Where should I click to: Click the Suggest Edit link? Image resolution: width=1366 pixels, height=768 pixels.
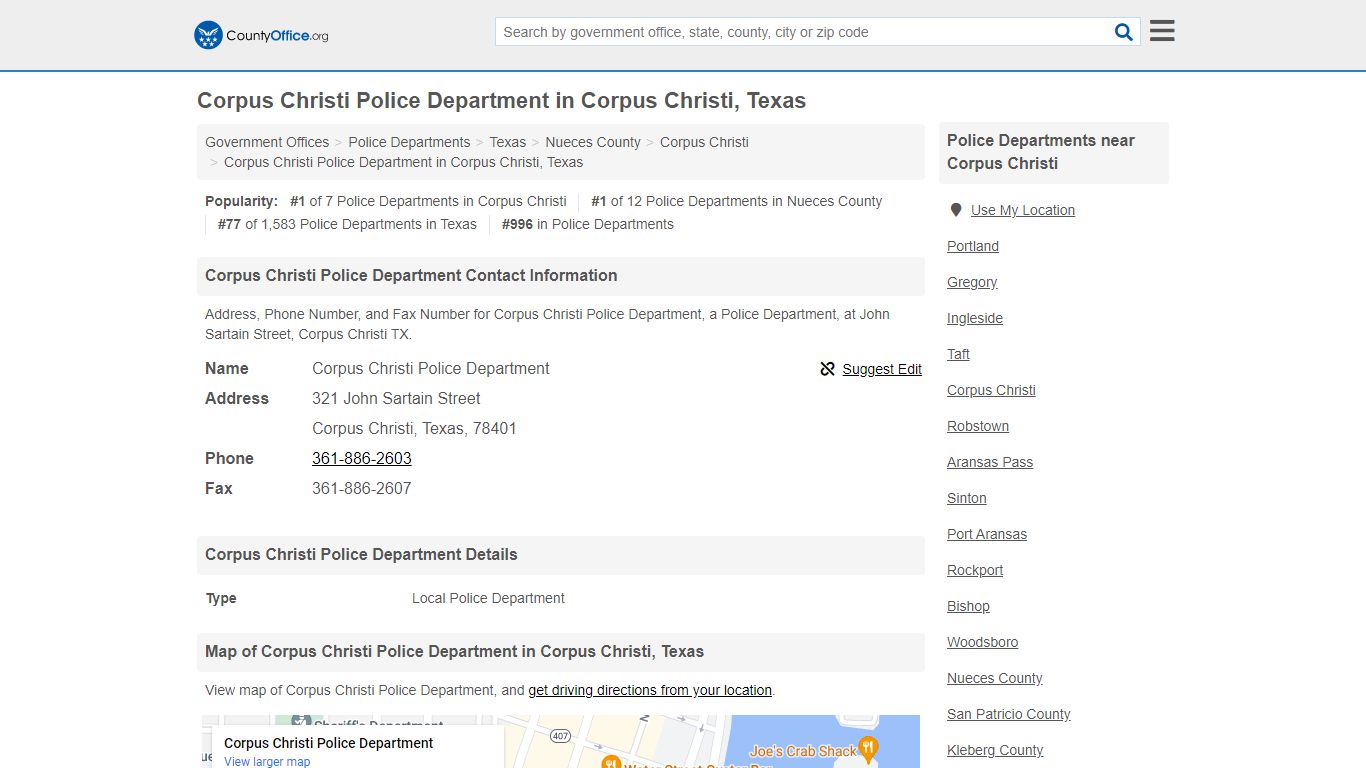[x=882, y=369]
